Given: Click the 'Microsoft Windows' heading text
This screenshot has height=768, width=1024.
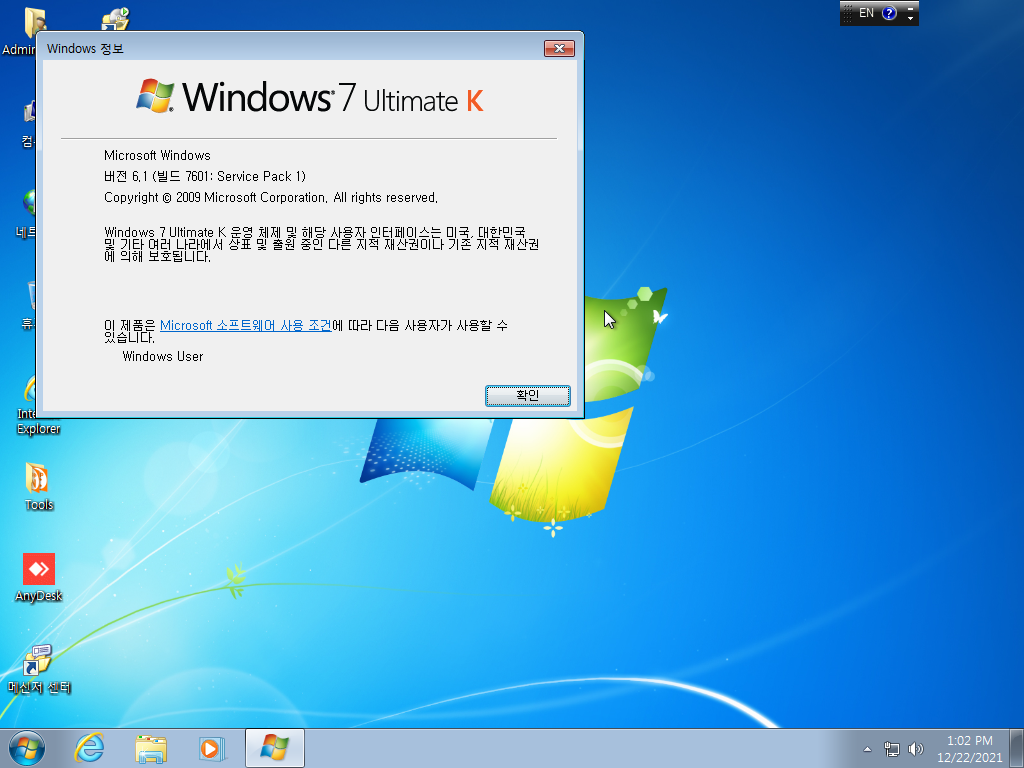Looking at the screenshot, I should pyautogui.click(x=157, y=155).
